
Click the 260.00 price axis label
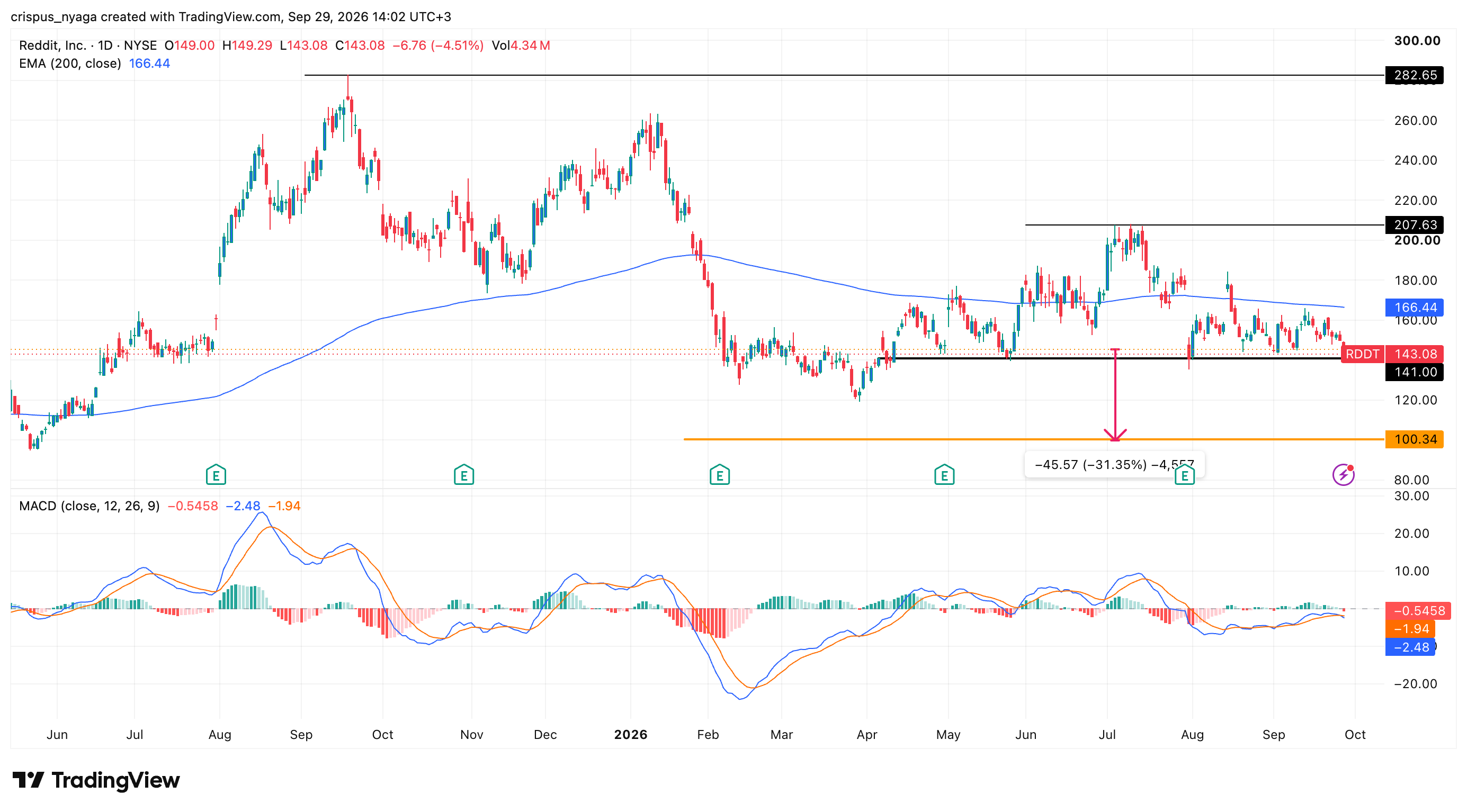[1415, 120]
